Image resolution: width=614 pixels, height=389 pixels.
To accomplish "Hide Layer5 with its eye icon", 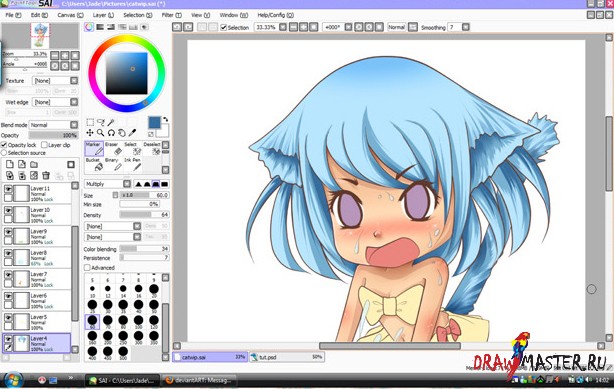I will pos(8,318).
